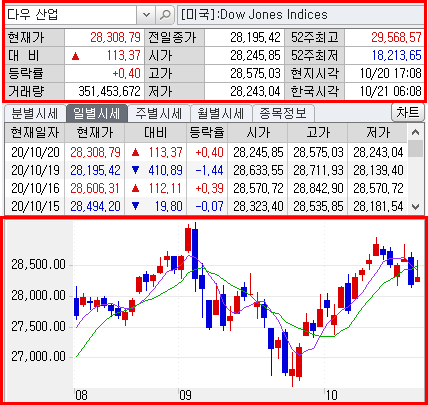
Task: Click the 현재일자 column header
Action: click(35, 133)
